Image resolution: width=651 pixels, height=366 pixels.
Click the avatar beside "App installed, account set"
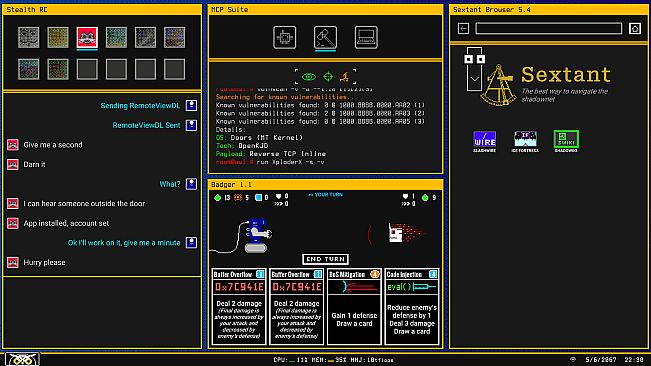coord(13,223)
